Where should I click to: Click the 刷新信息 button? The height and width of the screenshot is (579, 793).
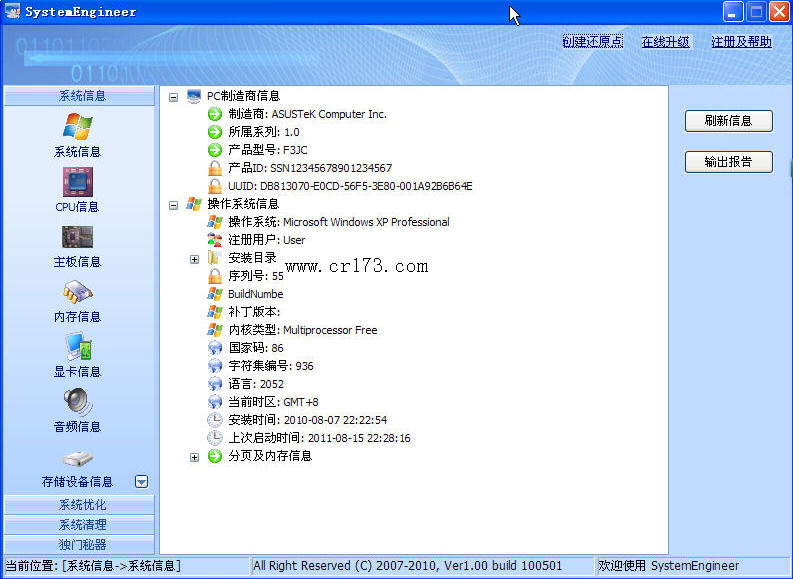pyautogui.click(x=728, y=121)
